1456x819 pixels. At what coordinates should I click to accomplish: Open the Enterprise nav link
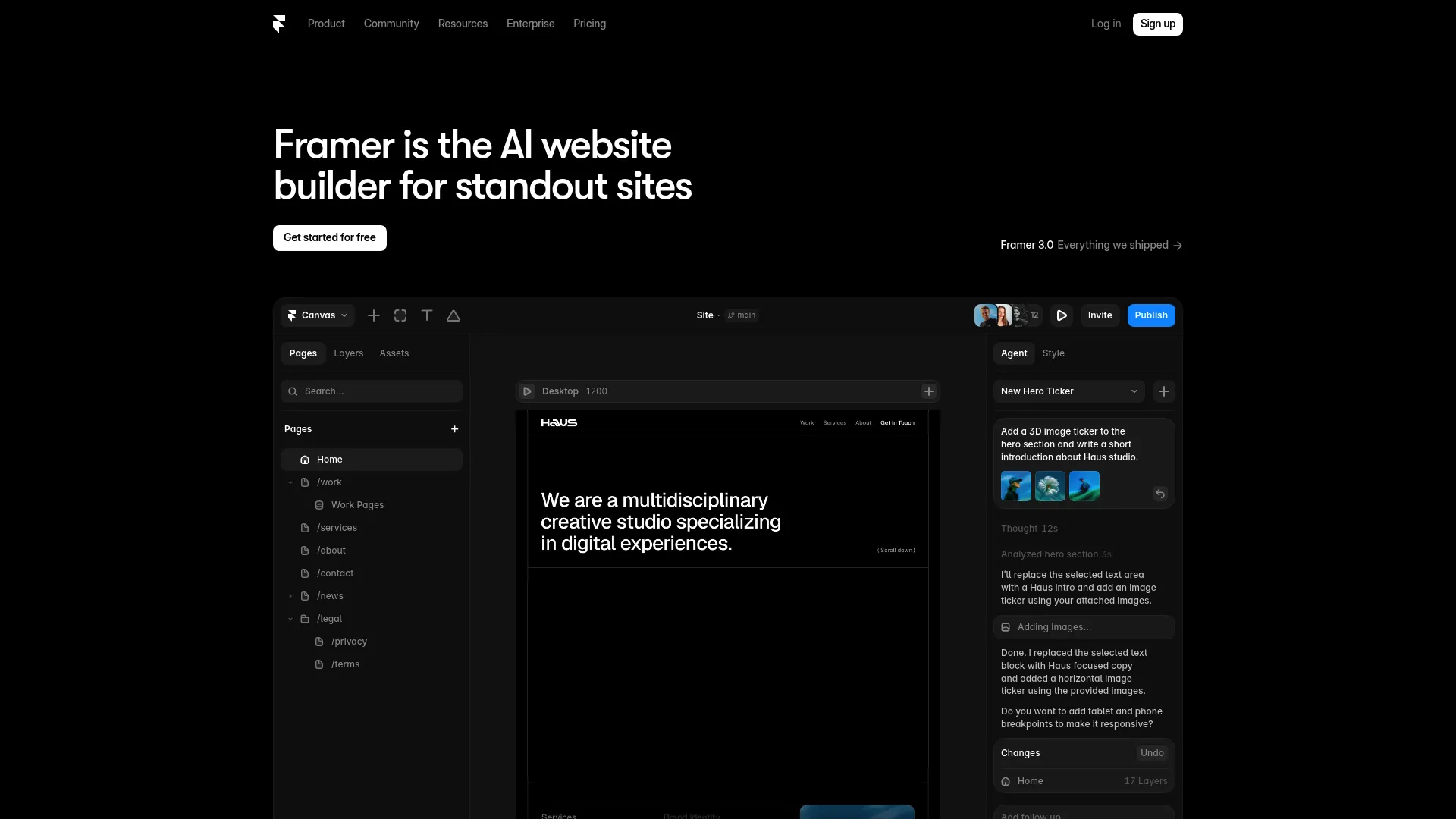[531, 24]
